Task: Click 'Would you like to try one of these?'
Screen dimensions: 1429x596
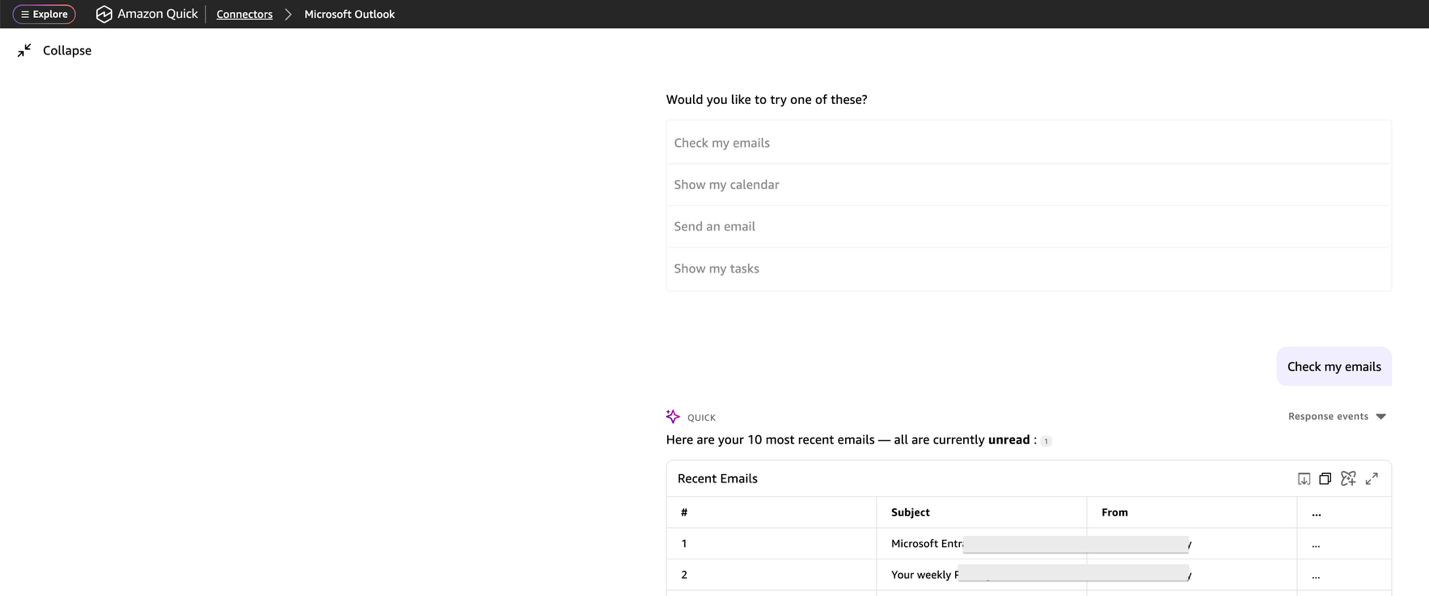Action: [766, 99]
